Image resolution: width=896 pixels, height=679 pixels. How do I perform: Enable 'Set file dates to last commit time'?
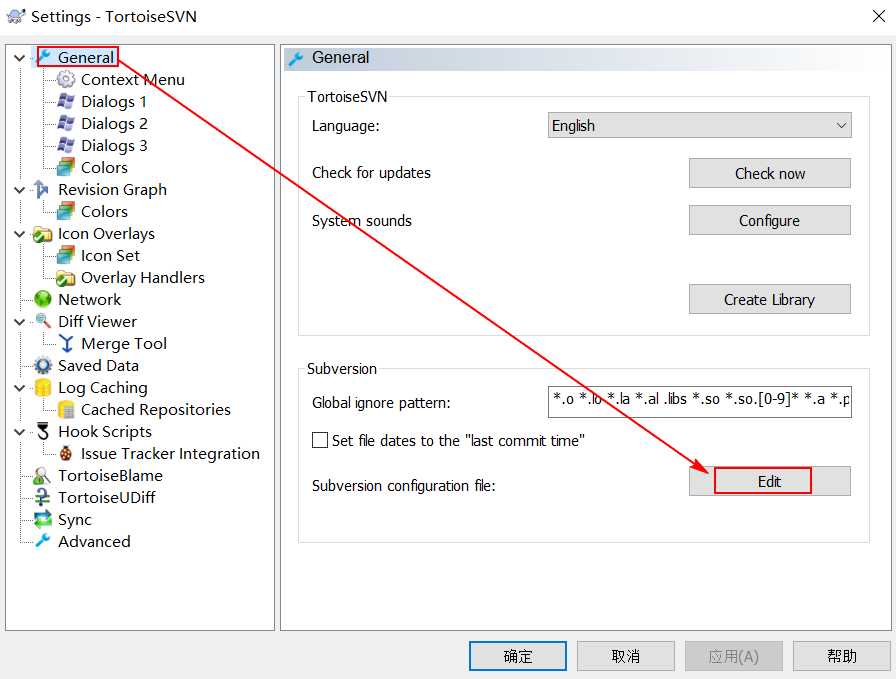pos(320,440)
